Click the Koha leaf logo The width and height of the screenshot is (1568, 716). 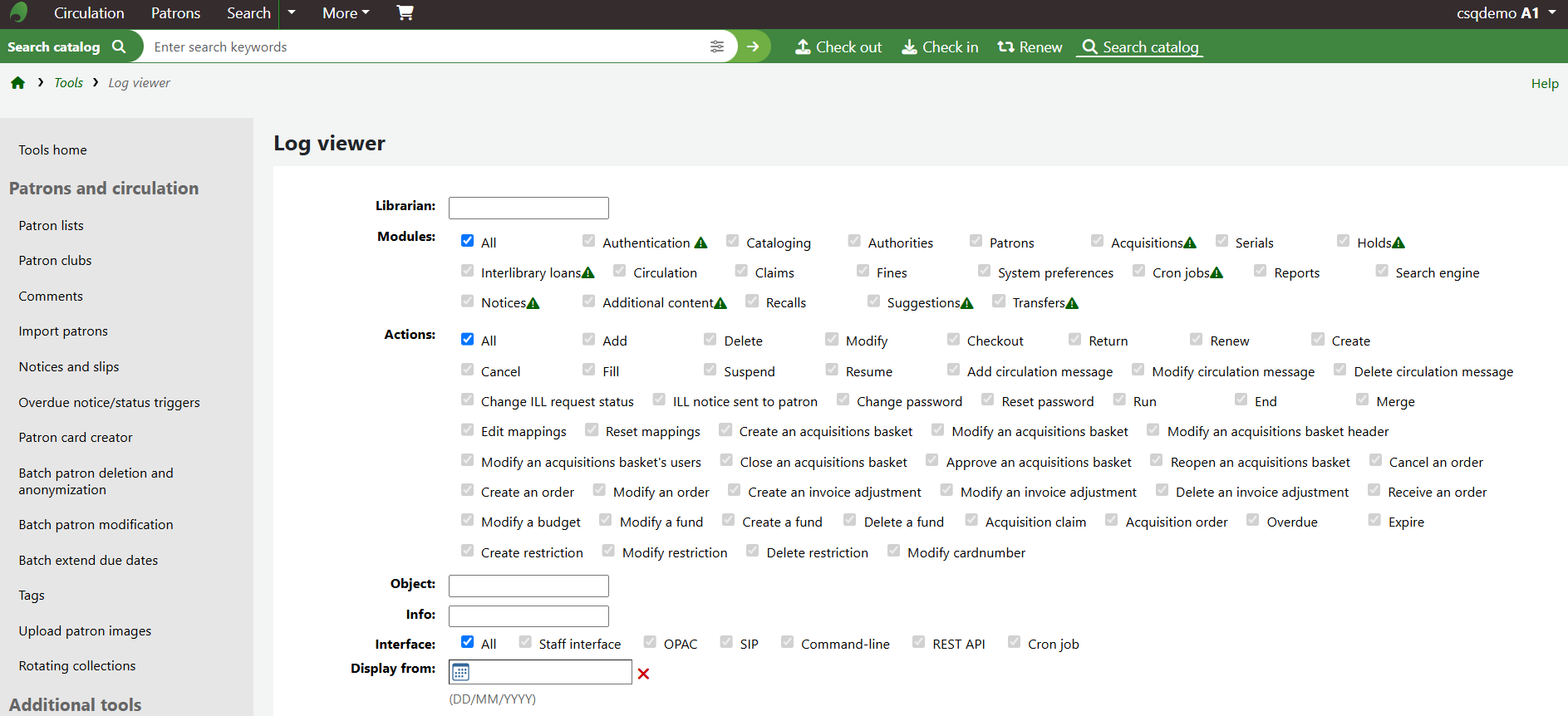18,12
